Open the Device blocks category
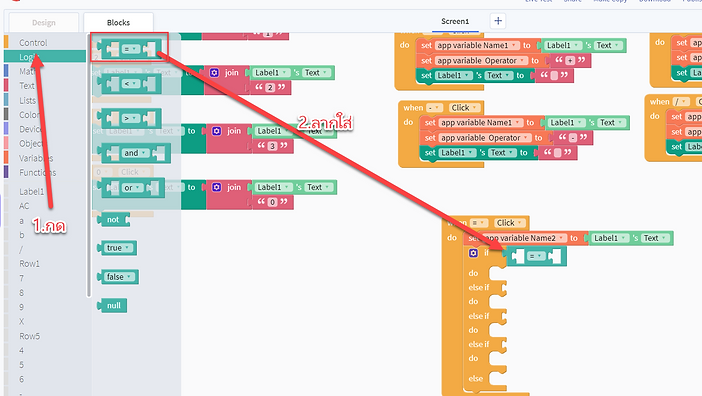This screenshot has height=396, width=702. tap(30, 129)
